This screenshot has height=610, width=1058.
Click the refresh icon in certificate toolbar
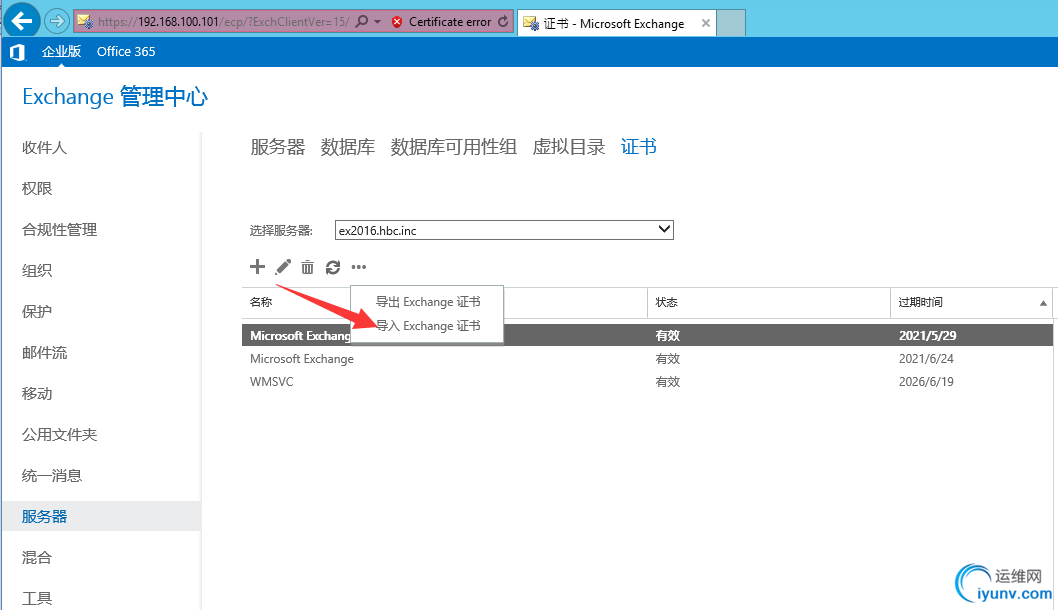(x=333, y=267)
